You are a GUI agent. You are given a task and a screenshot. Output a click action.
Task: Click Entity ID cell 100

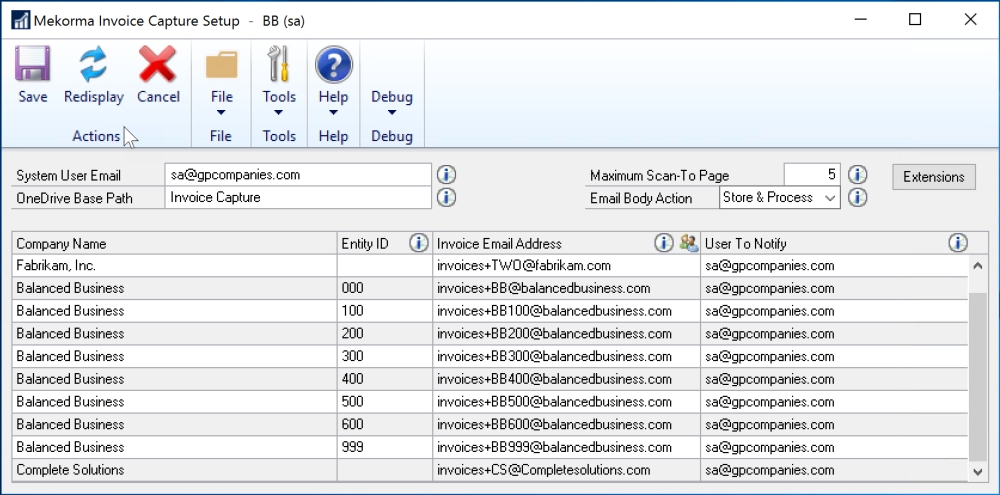tap(385, 311)
